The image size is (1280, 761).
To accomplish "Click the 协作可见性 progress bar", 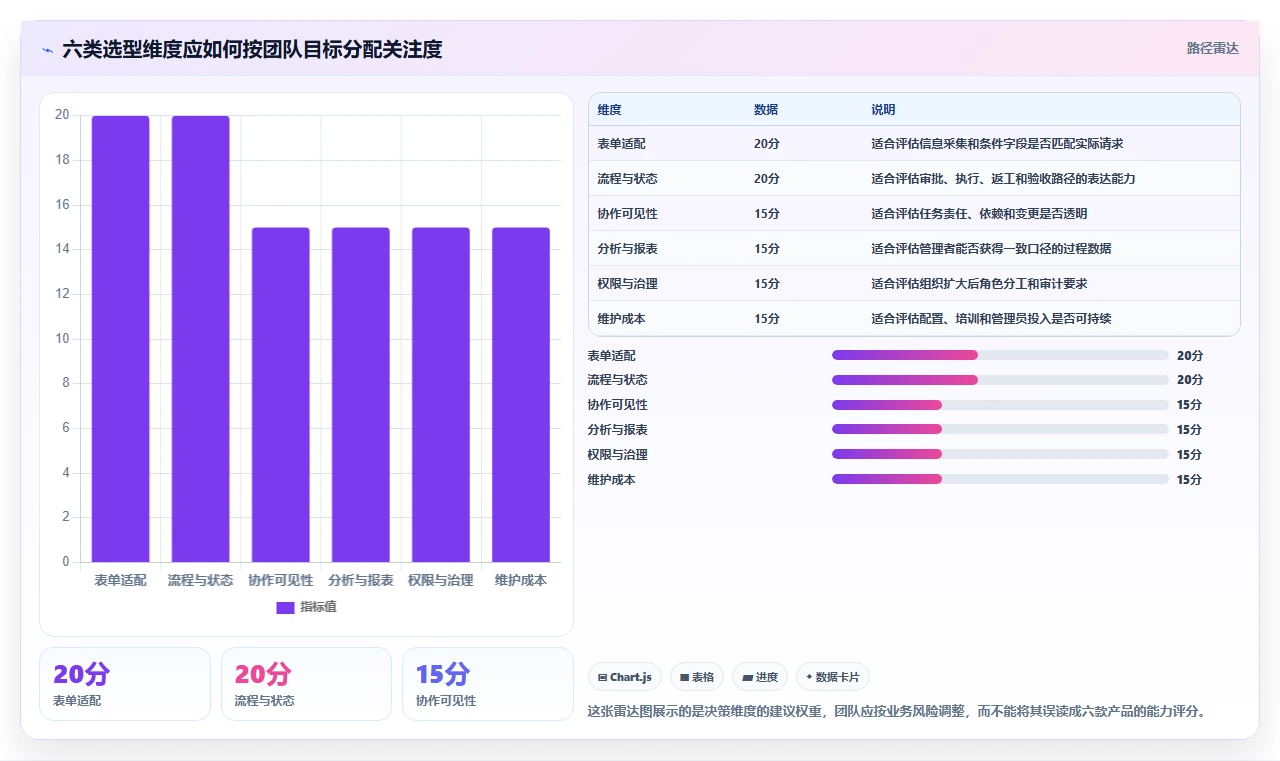I will pos(1000,405).
